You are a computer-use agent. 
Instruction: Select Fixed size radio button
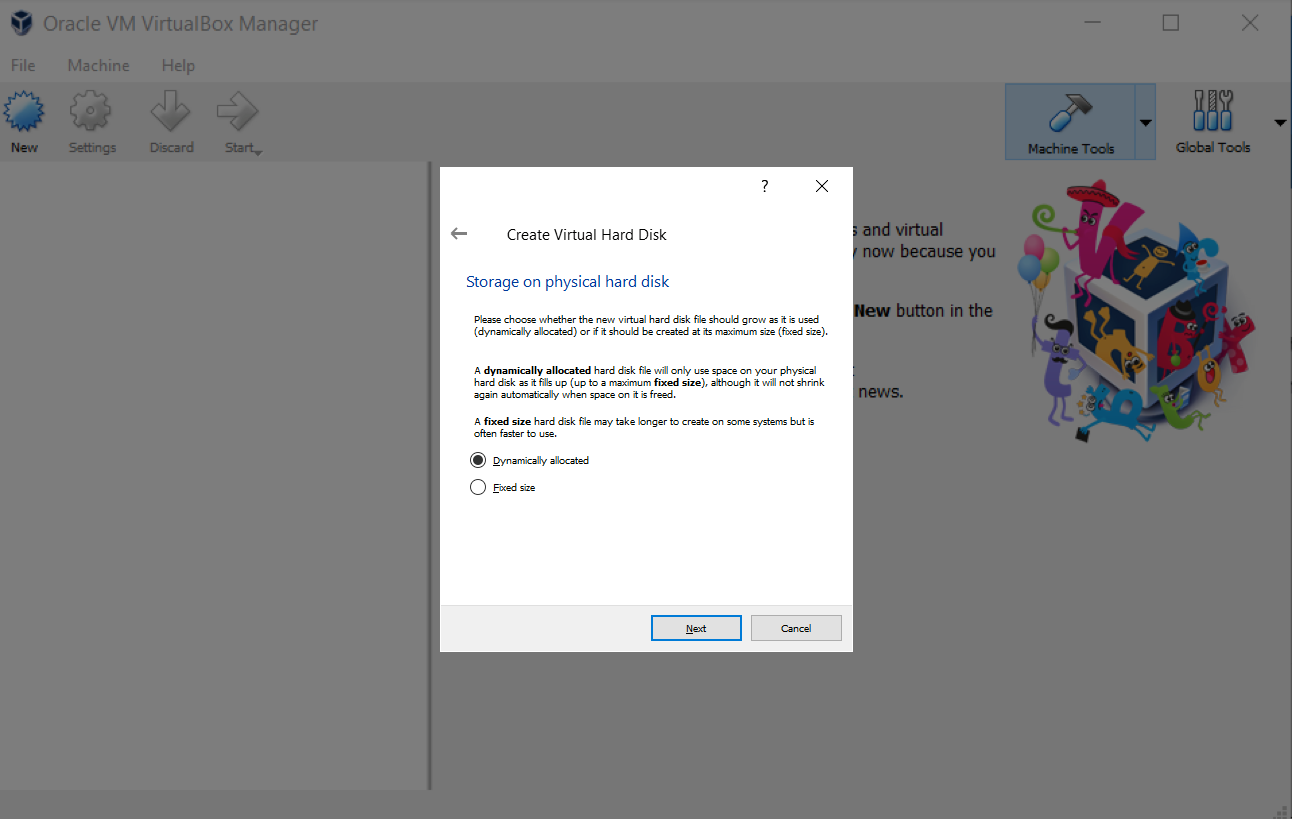[478, 487]
